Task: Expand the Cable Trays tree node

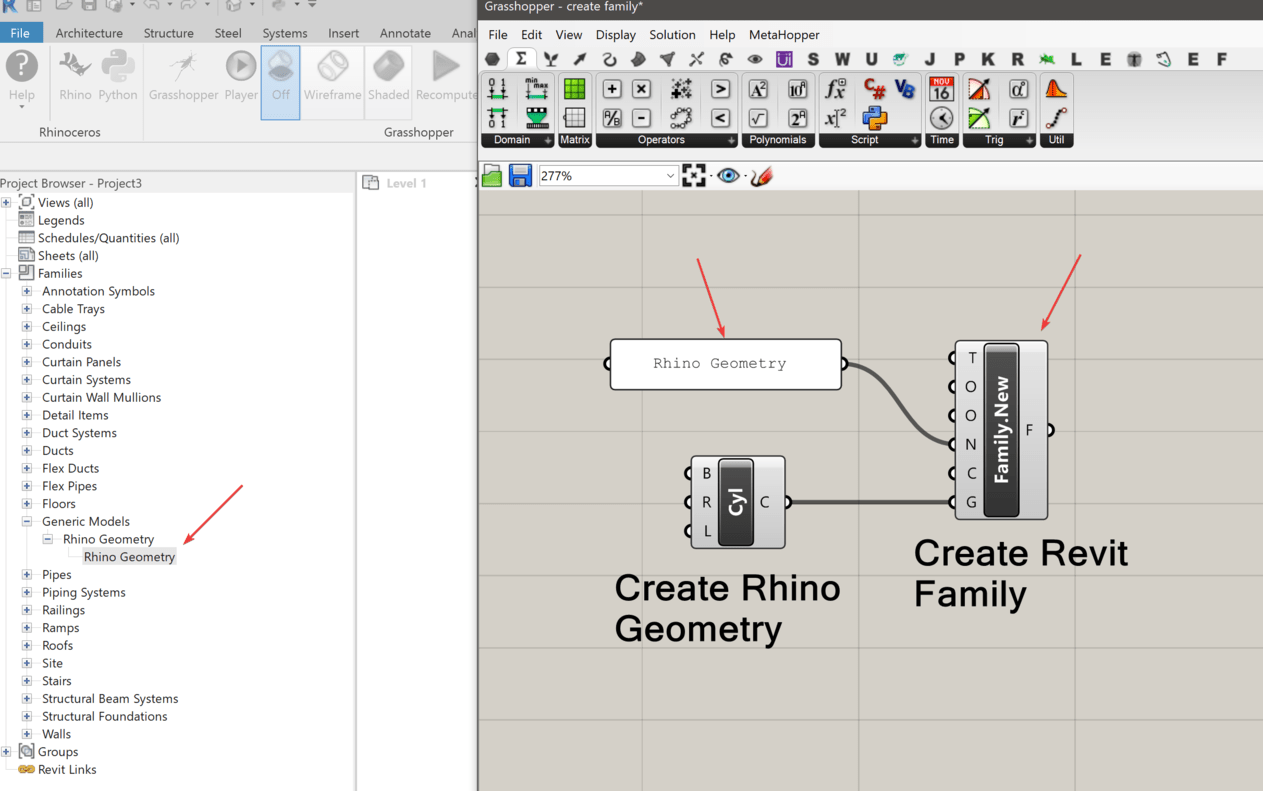Action: [27, 309]
